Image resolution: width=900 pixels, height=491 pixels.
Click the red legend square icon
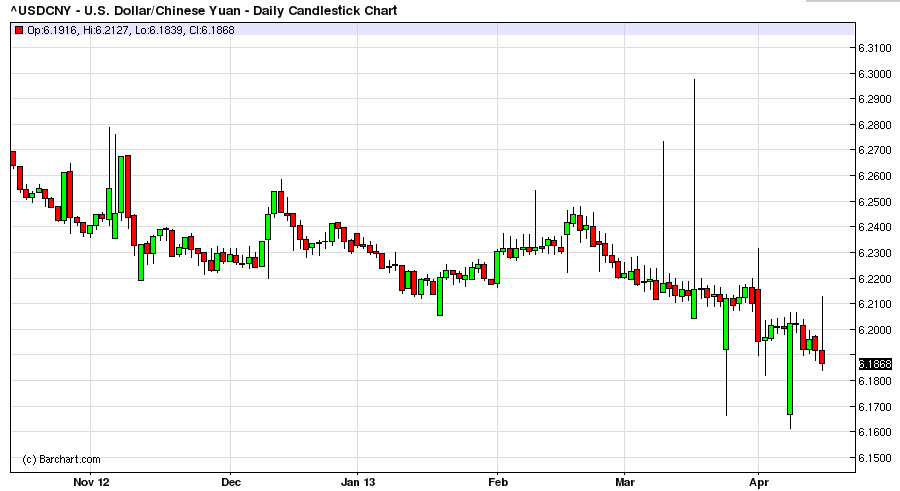[19, 30]
